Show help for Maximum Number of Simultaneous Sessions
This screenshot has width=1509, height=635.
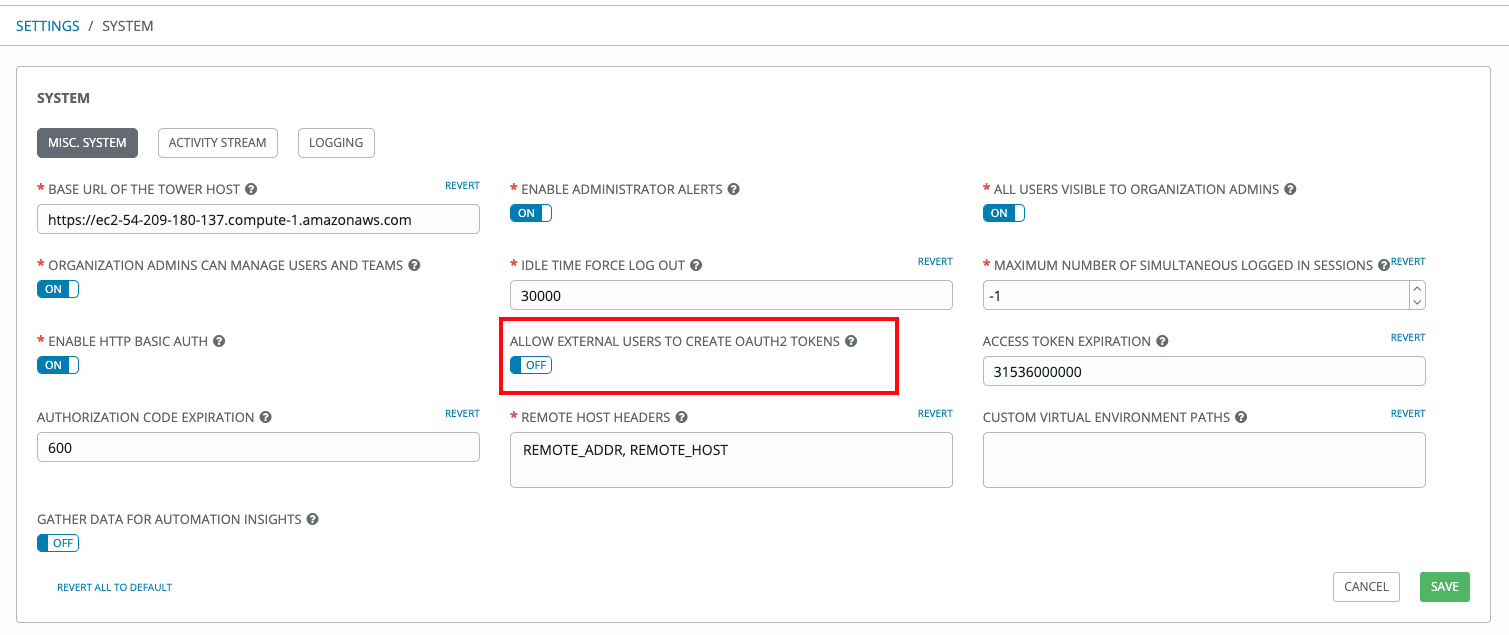tap(1384, 265)
